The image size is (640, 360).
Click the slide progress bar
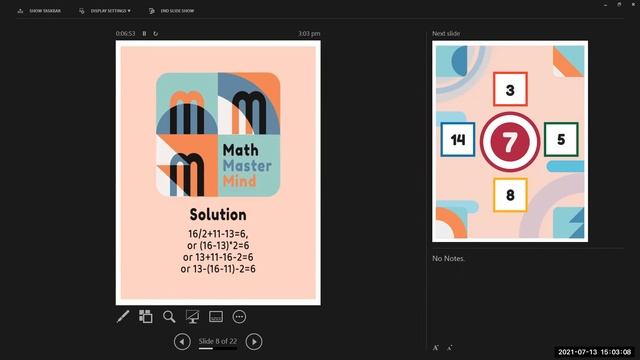[x=218, y=349]
